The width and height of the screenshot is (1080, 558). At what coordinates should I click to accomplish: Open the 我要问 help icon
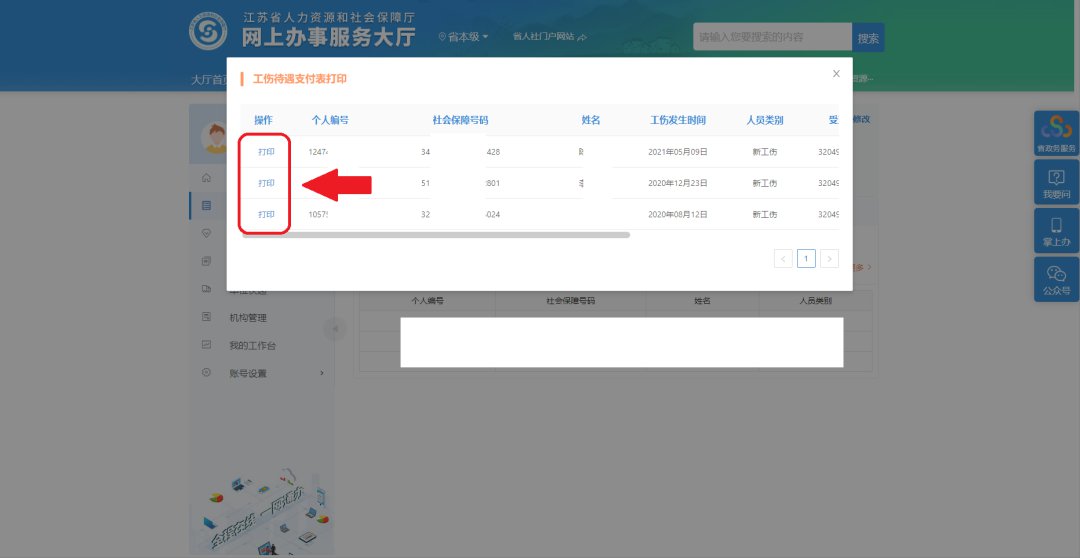[1056, 182]
